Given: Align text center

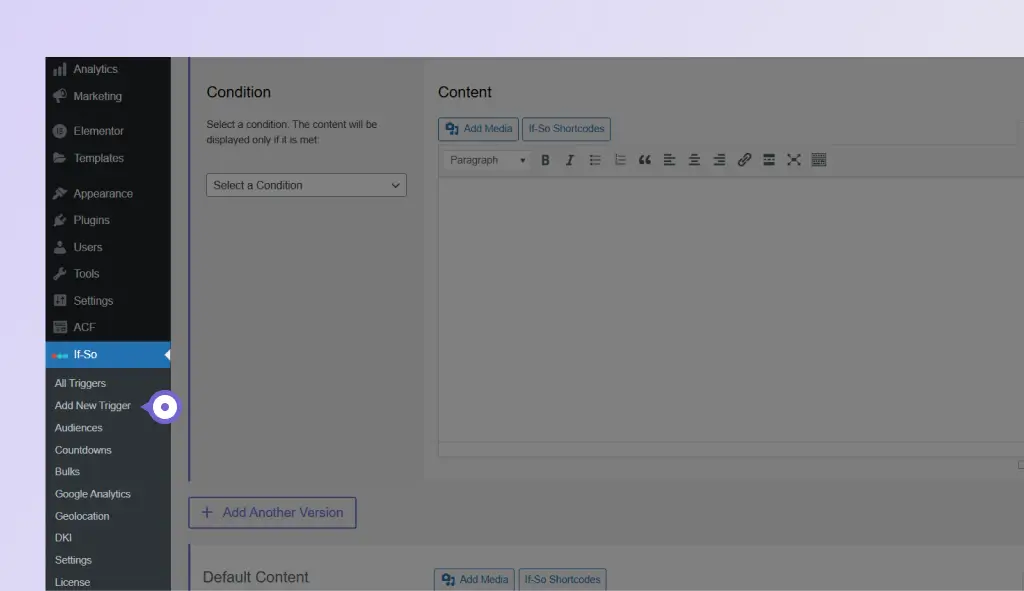Looking at the screenshot, I should coord(694,160).
